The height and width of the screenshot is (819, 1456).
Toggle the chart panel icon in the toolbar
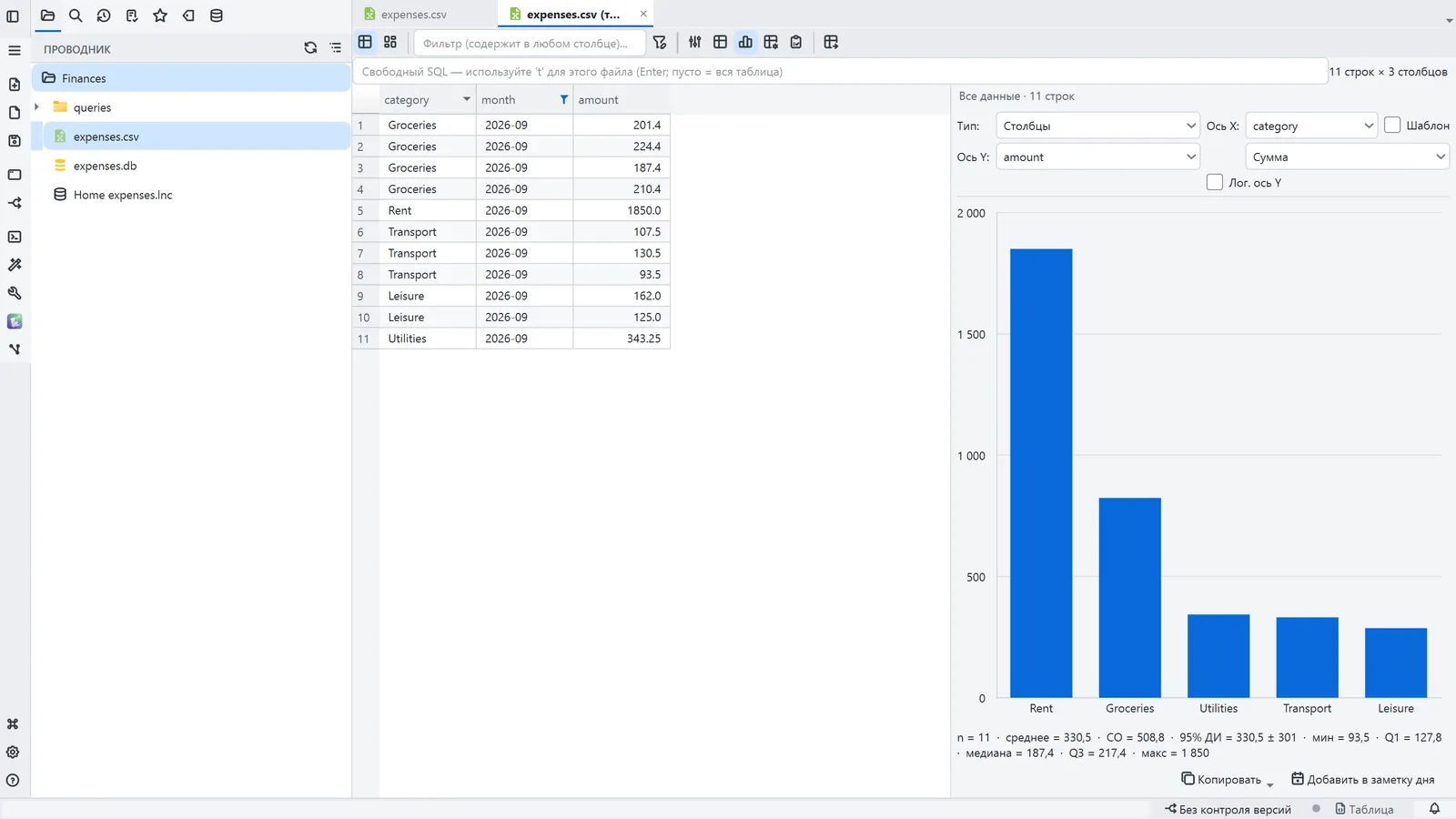[x=745, y=42]
